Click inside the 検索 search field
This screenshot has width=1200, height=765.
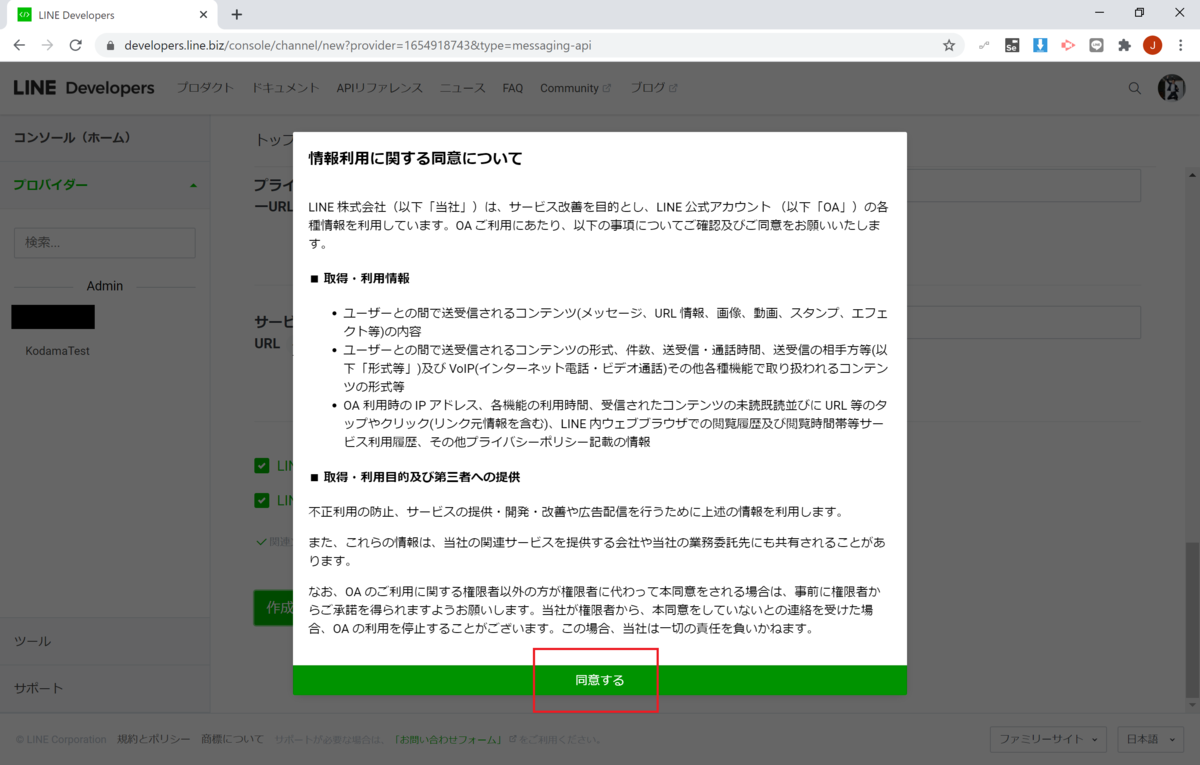(x=104, y=242)
